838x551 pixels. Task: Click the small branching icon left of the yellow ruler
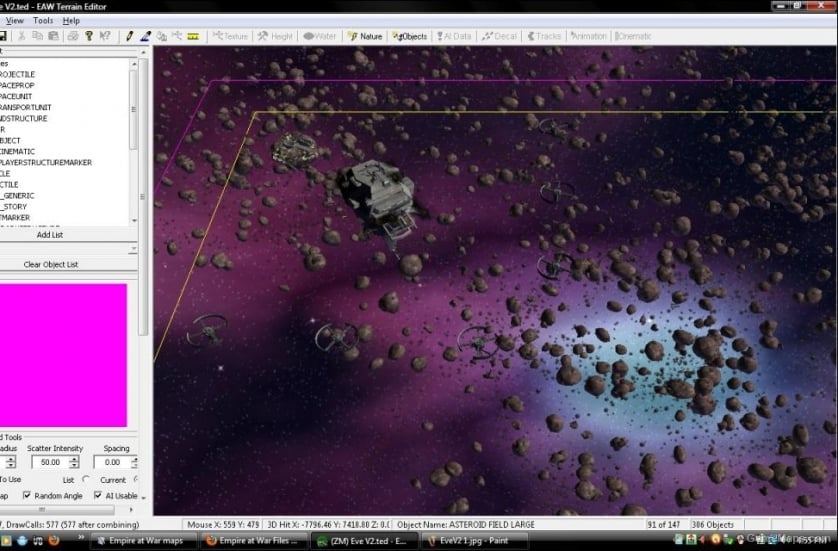pyautogui.click(x=177, y=36)
